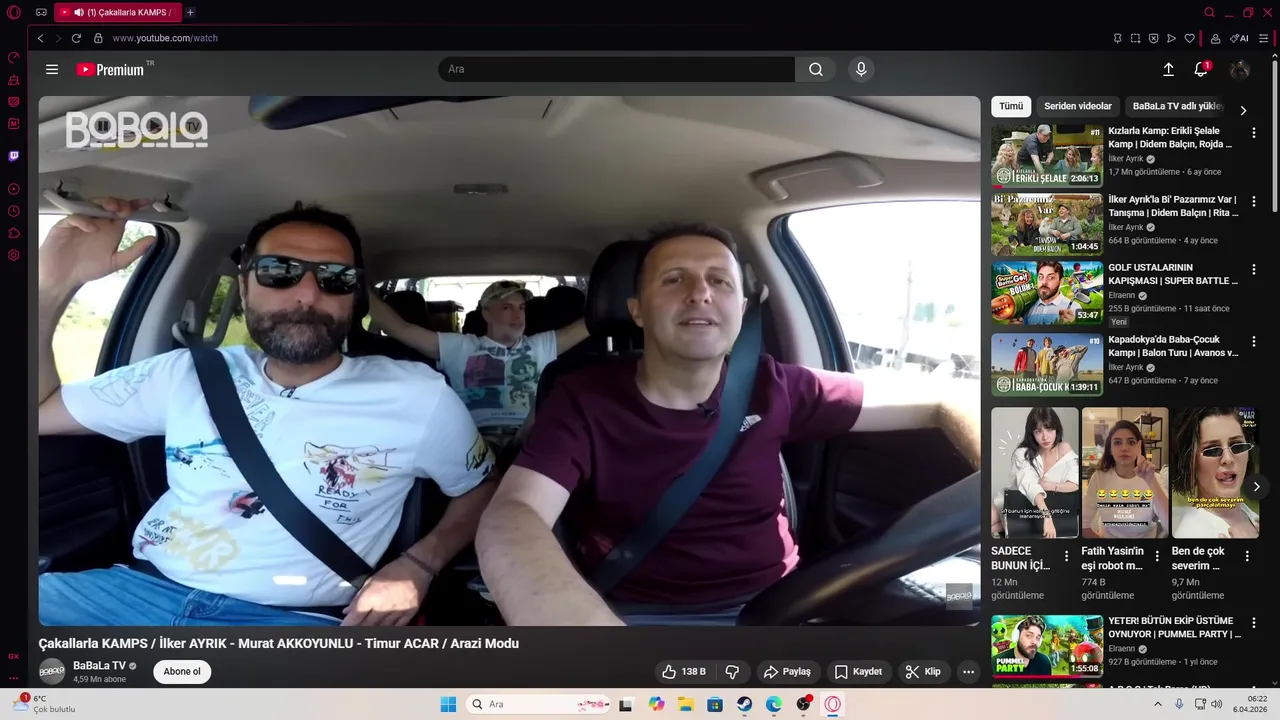Open the history clock sidebar icon
Viewport: 1280px width, 720px height.
[14, 211]
